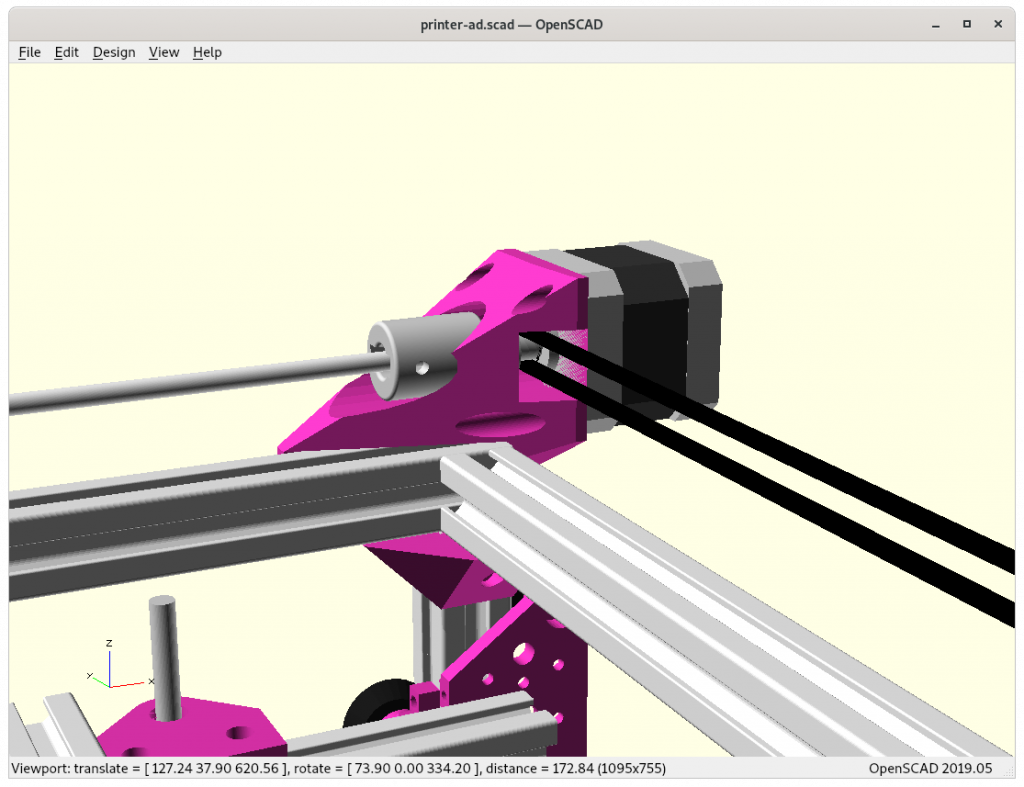This screenshot has height=787, width=1024.
Task: Open the Design menu
Action: pos(114,52)
